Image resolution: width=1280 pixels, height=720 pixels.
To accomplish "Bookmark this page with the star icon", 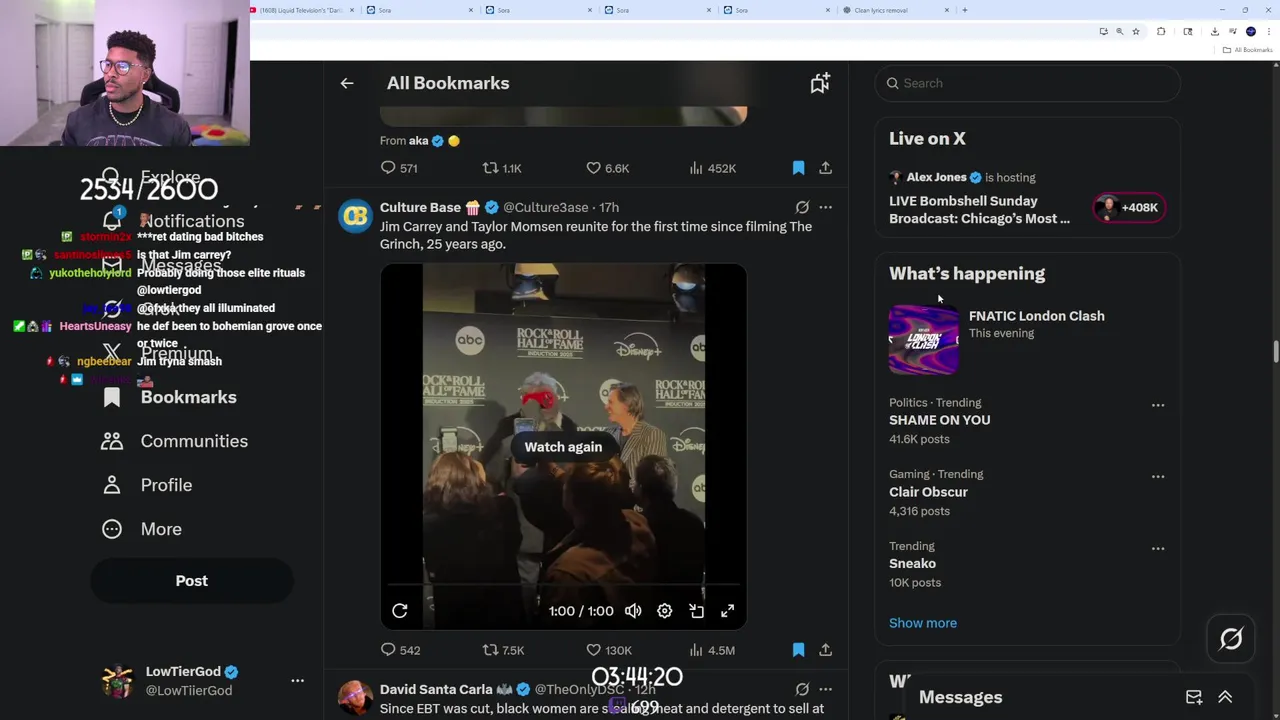I will point(1136,31).
